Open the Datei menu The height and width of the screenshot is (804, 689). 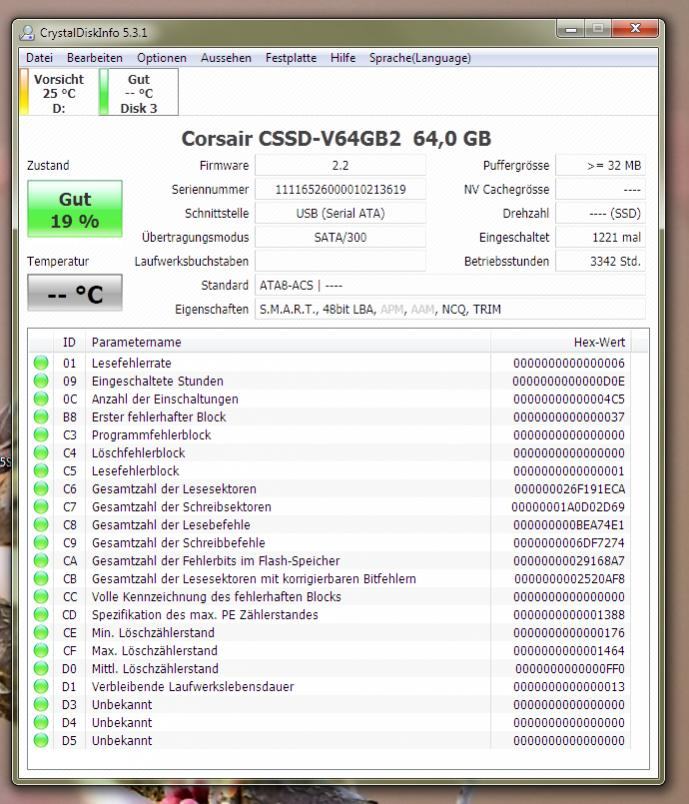(39, 58)
